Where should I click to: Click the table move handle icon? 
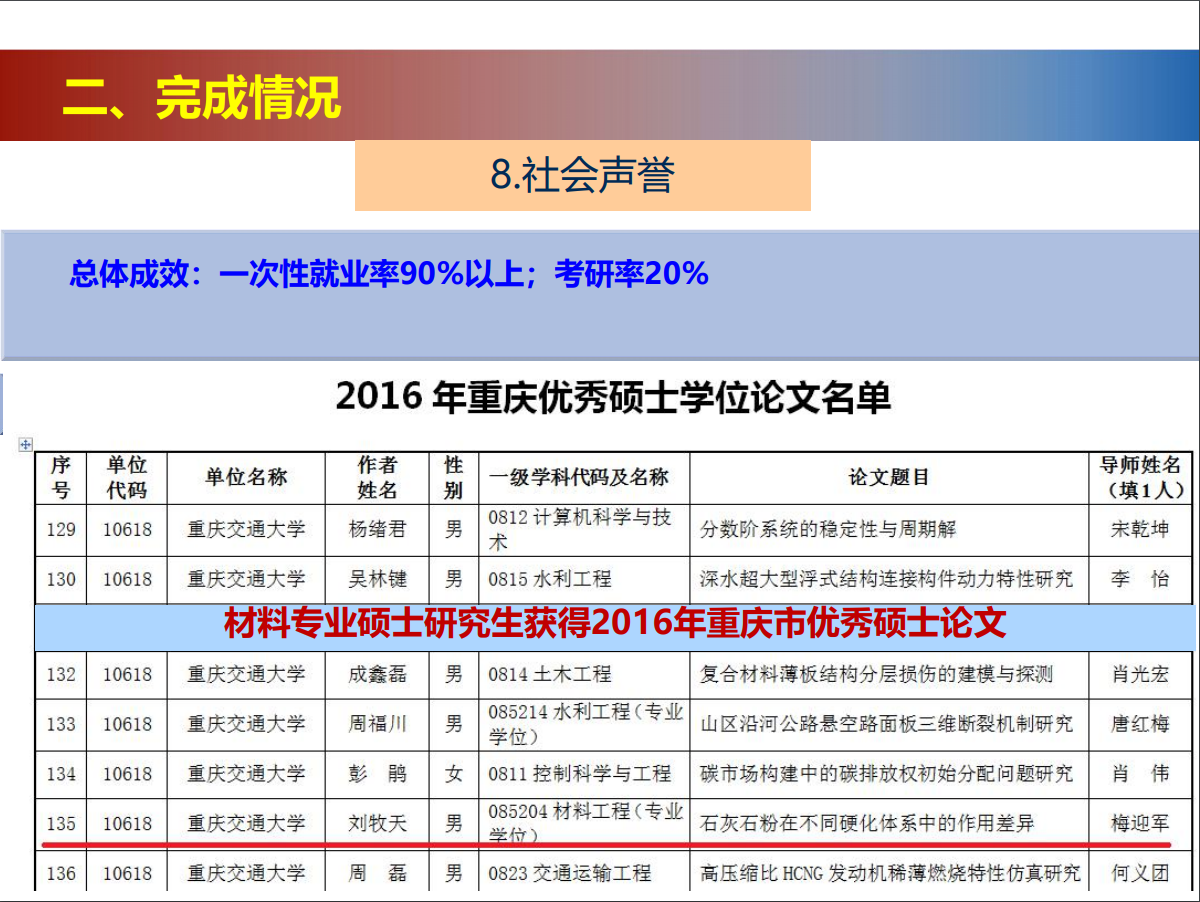click(26, 445)
